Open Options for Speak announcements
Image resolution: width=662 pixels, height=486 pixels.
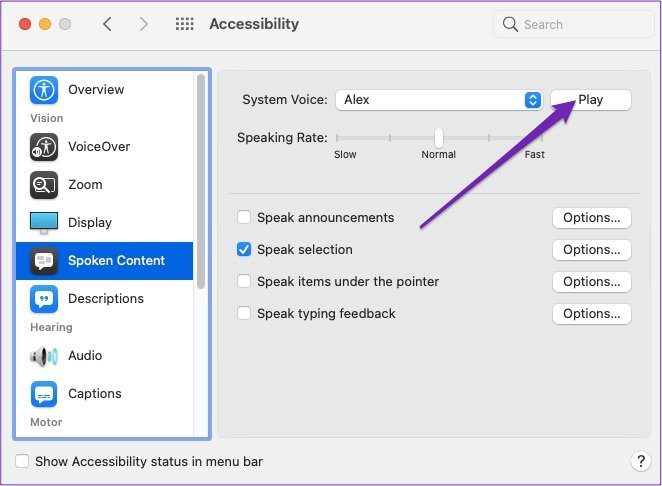pos(591,218)
